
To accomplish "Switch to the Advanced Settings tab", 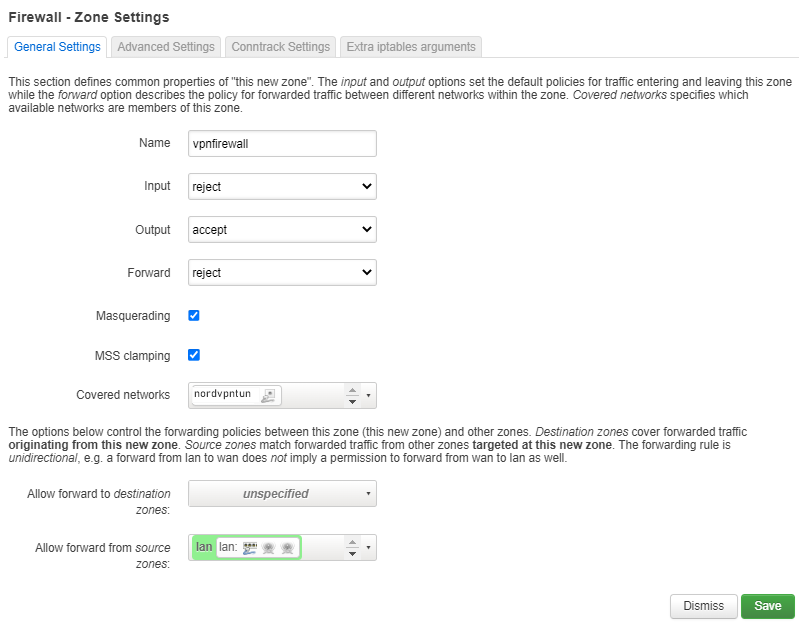I will [x=165, y=47].
